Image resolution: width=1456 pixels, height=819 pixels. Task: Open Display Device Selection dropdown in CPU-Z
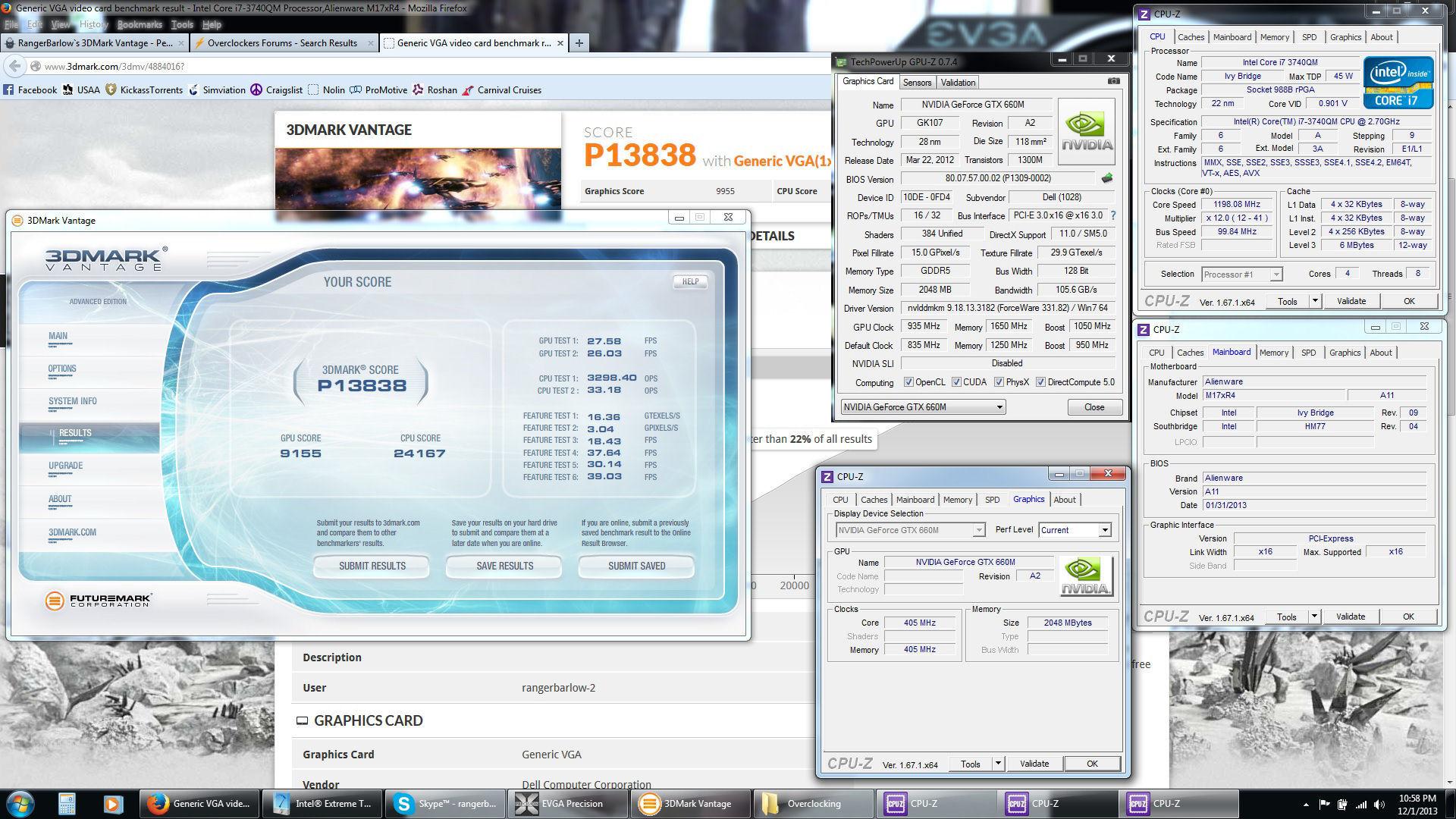tap(910, 530)
